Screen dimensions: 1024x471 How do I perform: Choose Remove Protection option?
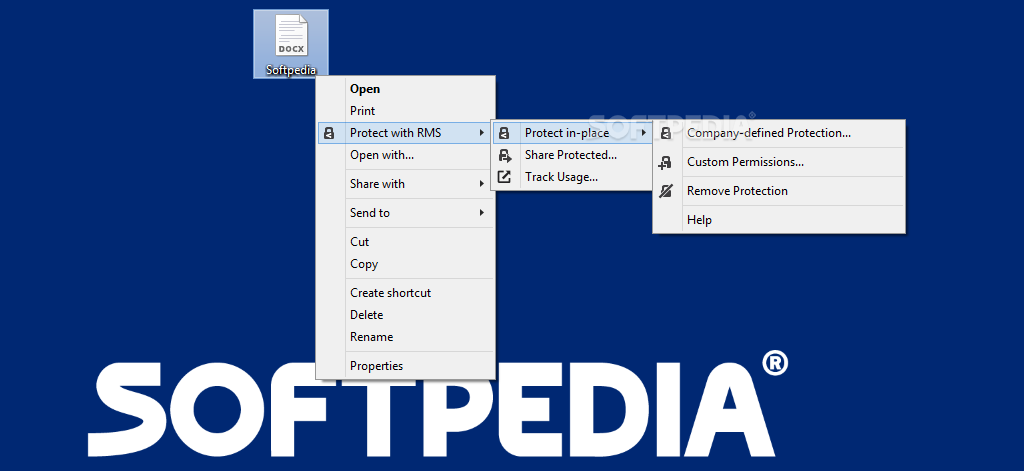pos(779,191)
